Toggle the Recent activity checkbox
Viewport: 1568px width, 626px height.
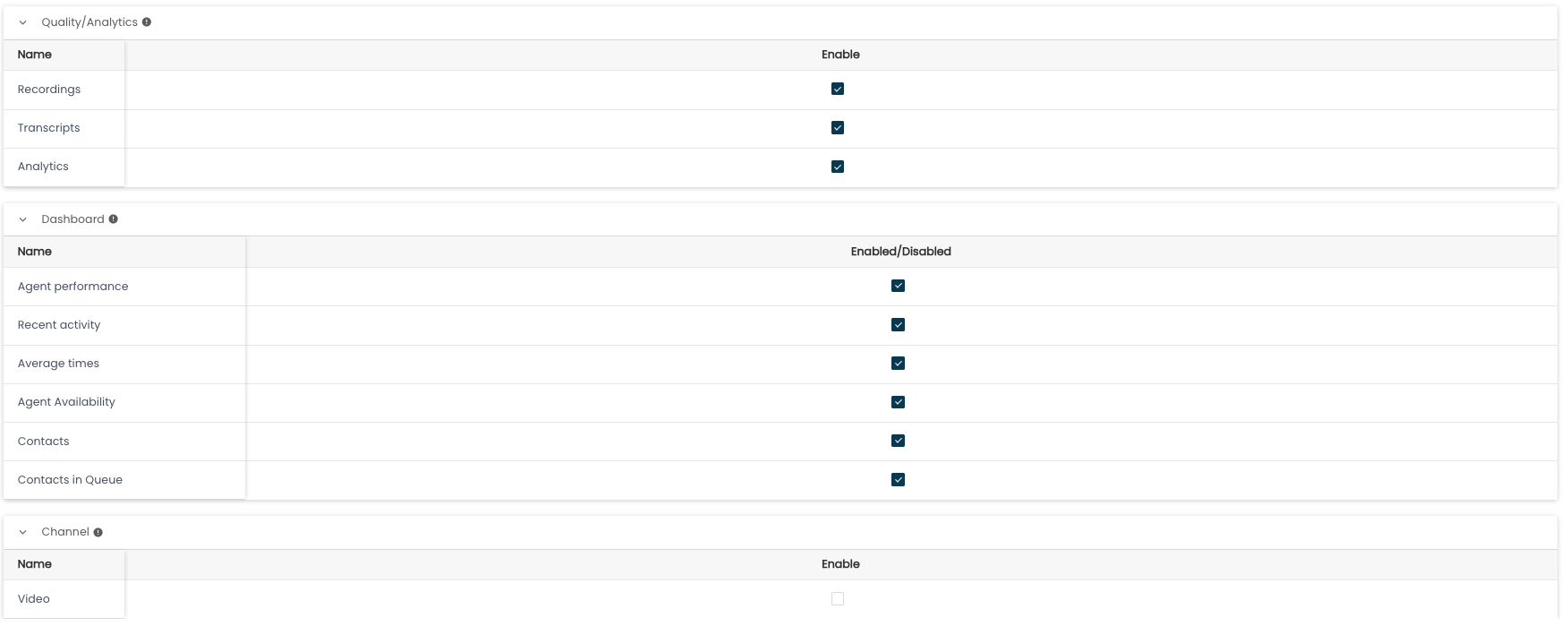pos(899,325)
